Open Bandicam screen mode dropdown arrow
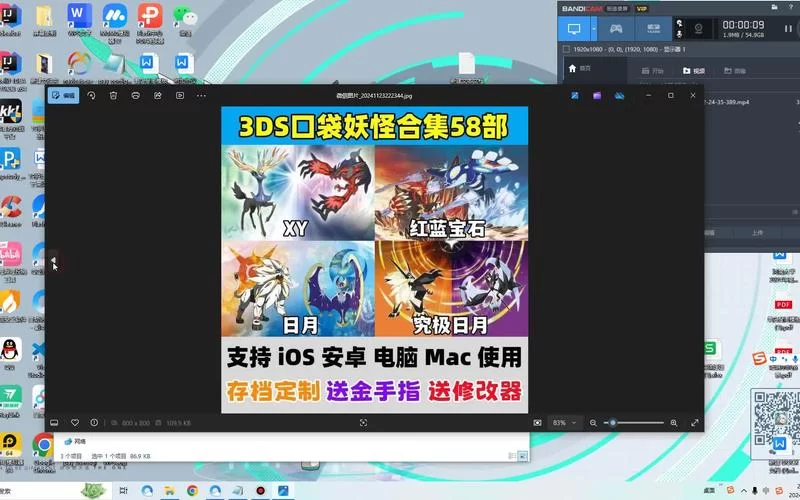The image size is (800, 500). (x=594, y=29)
